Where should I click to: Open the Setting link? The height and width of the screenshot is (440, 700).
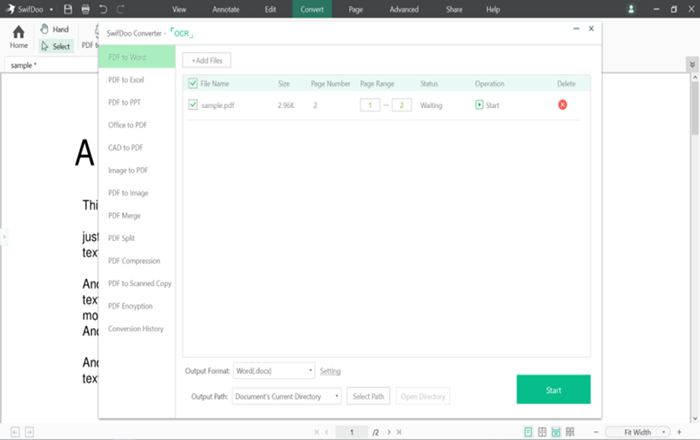330,371
